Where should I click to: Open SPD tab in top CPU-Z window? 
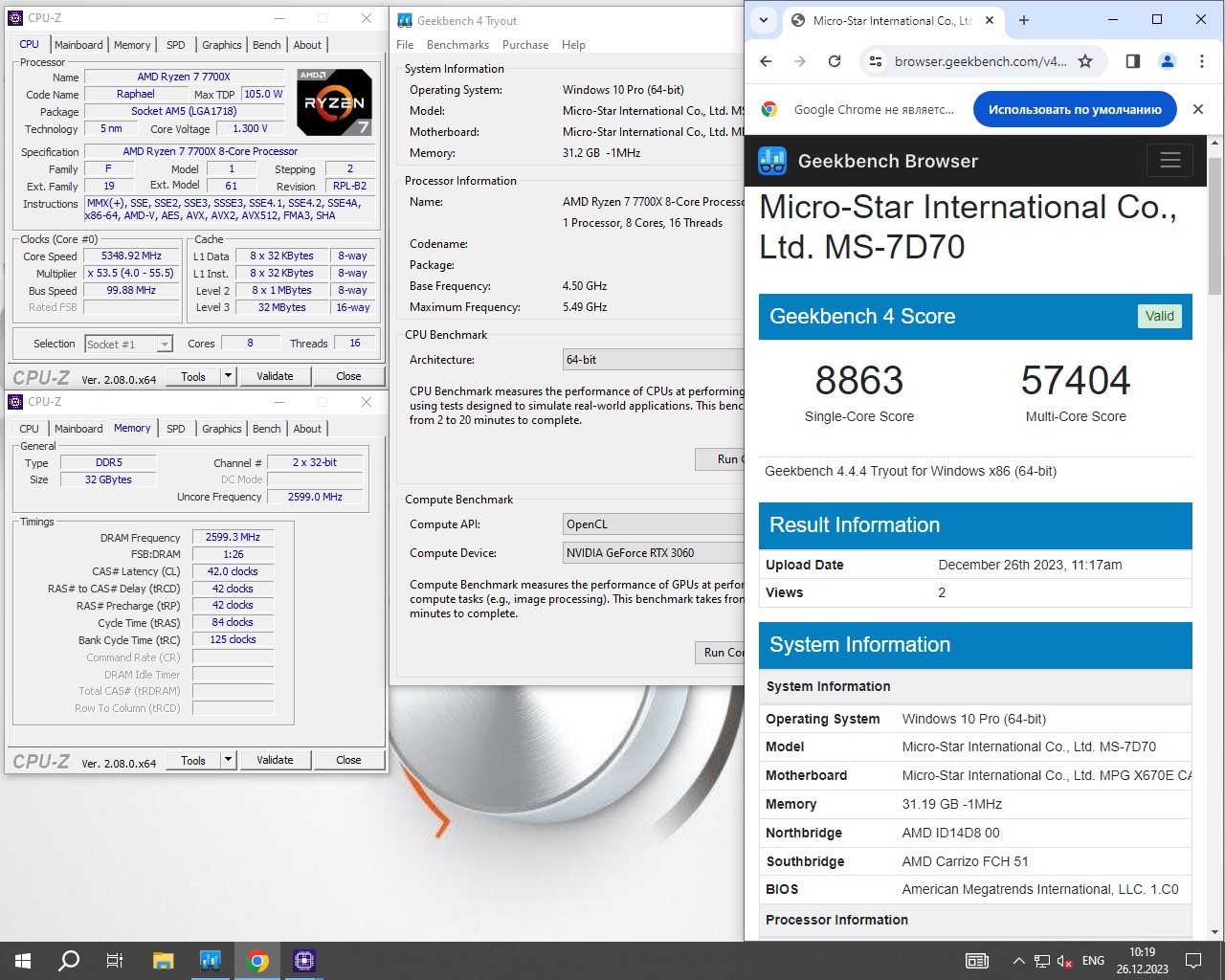click(176, 45)
